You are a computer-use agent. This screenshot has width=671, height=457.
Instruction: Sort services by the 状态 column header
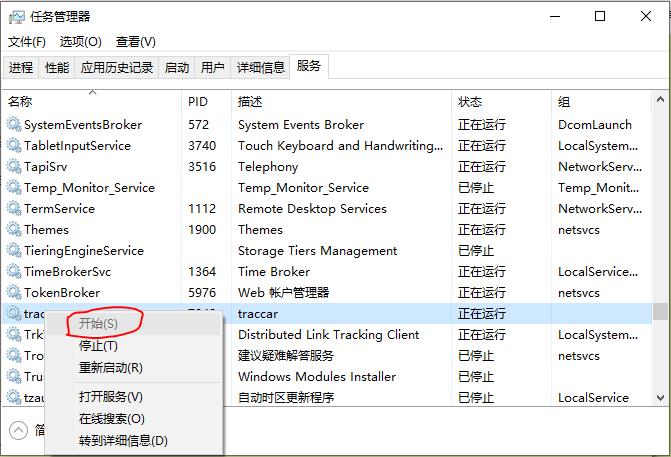470,102
